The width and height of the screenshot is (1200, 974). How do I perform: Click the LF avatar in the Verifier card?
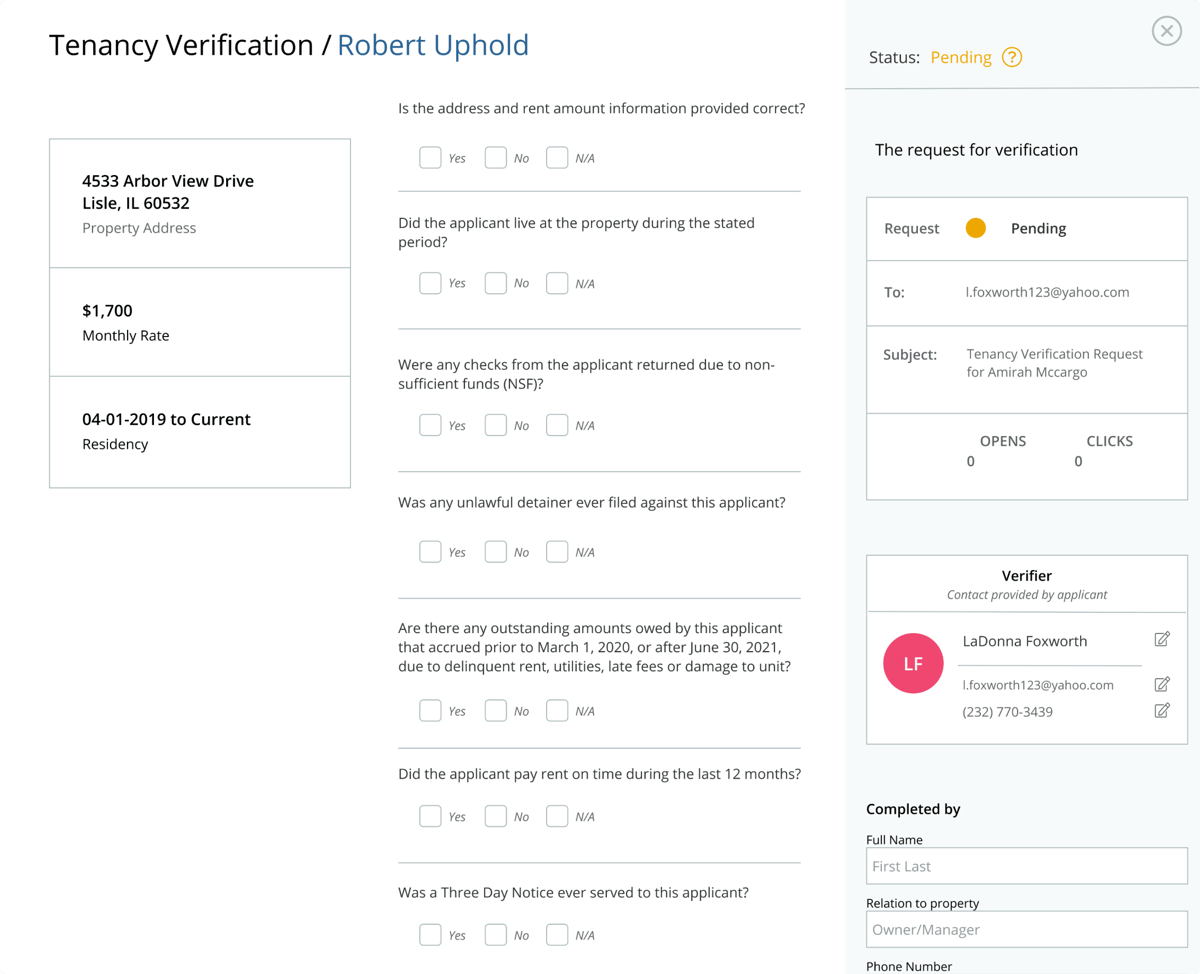tap(913, 663)
